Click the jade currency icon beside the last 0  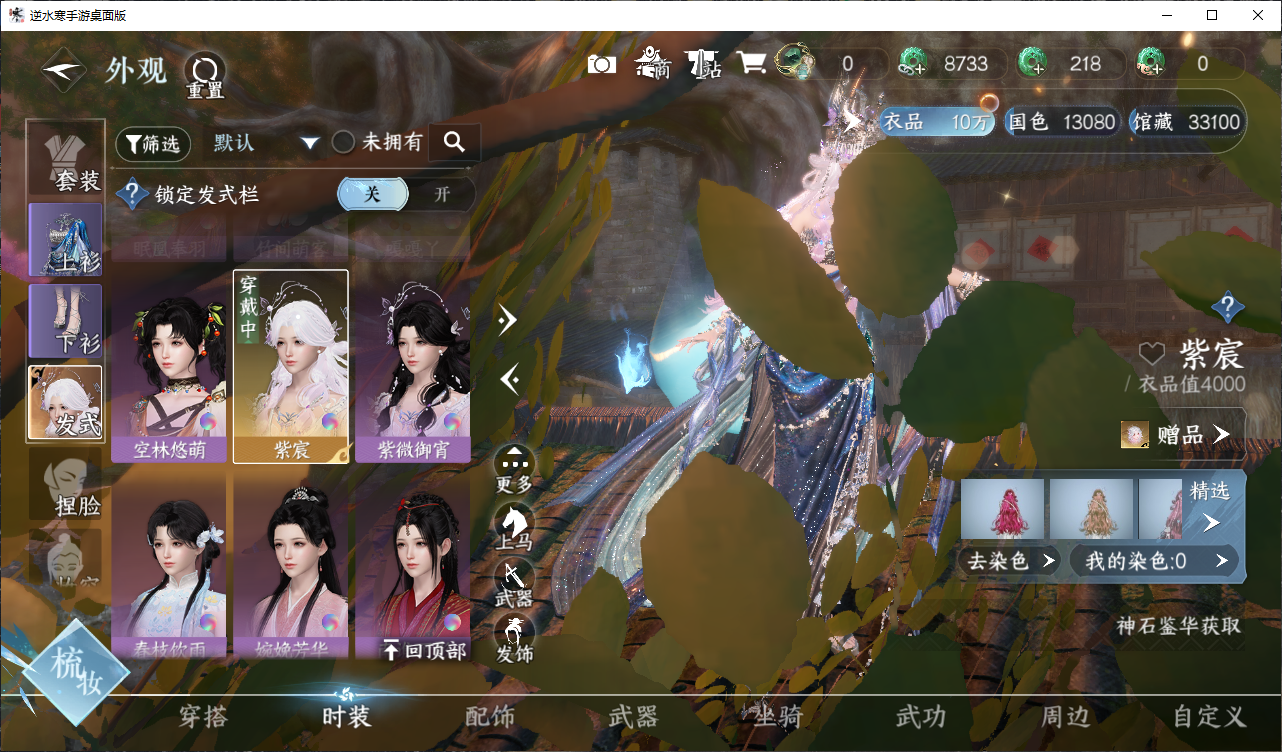[x=1151, y=64]
